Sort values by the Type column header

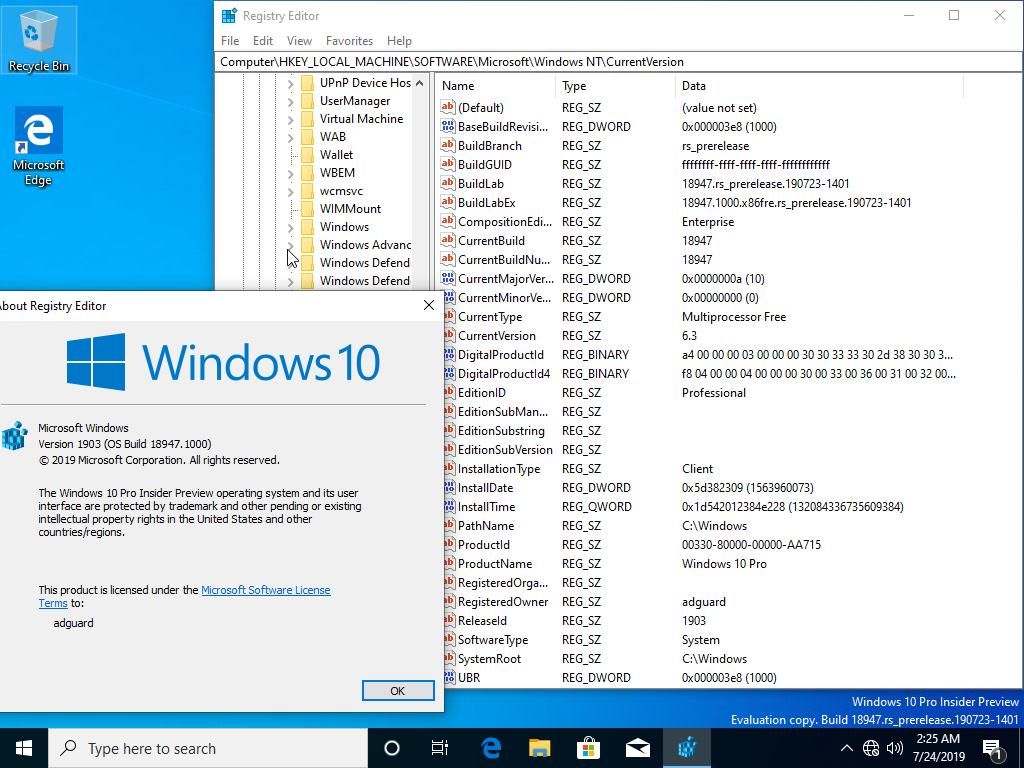click(615, 86)
